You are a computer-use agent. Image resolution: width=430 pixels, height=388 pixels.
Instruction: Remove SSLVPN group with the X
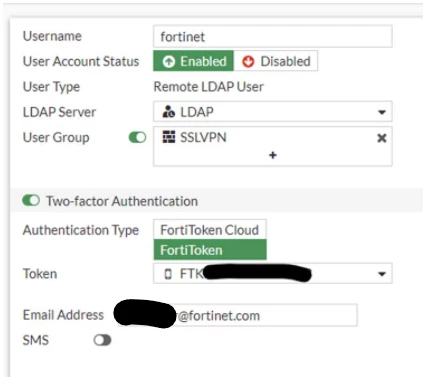tap(382, 138)
